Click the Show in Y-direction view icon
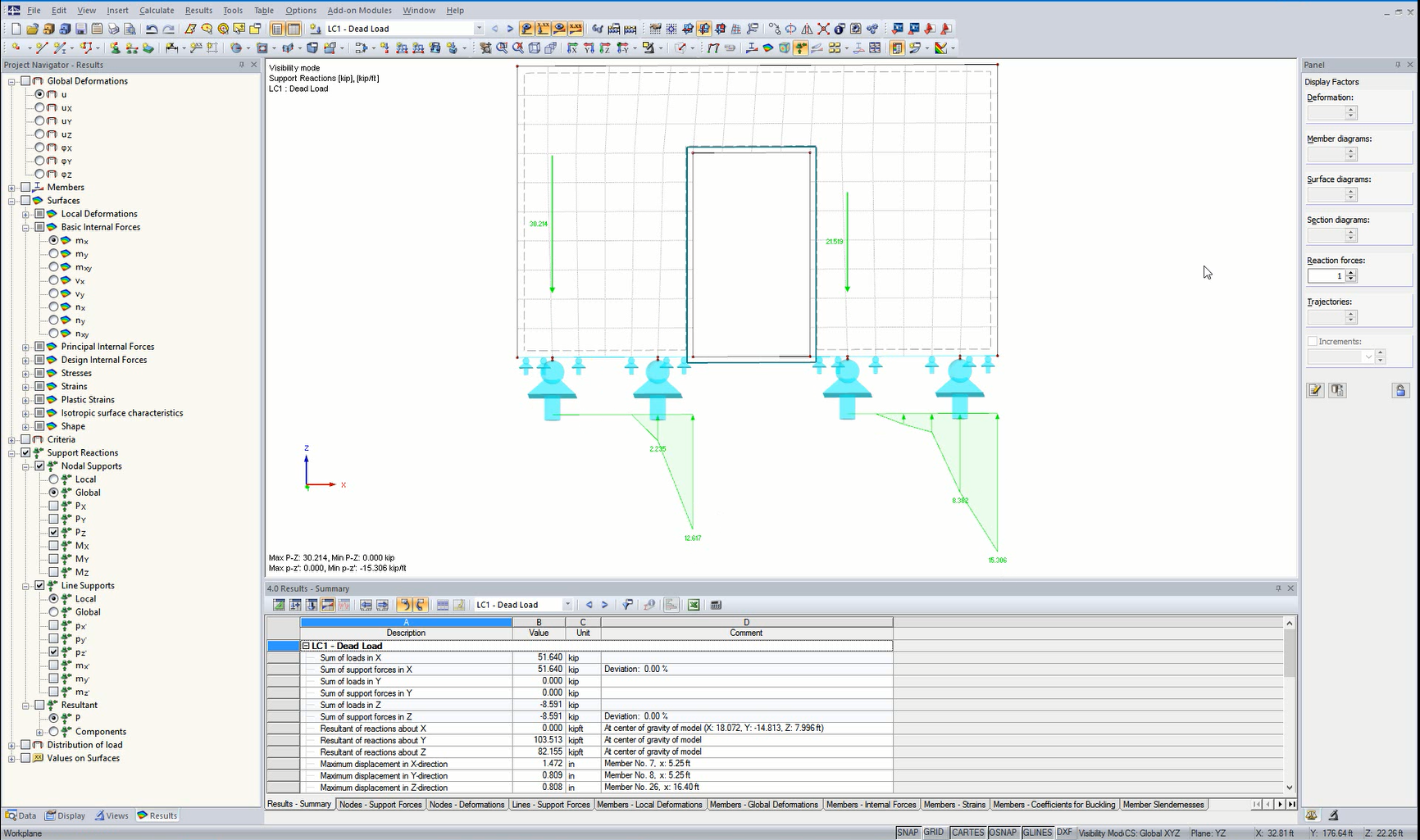Viewport: 1420px width, 840px height. [x=589, y=48]
